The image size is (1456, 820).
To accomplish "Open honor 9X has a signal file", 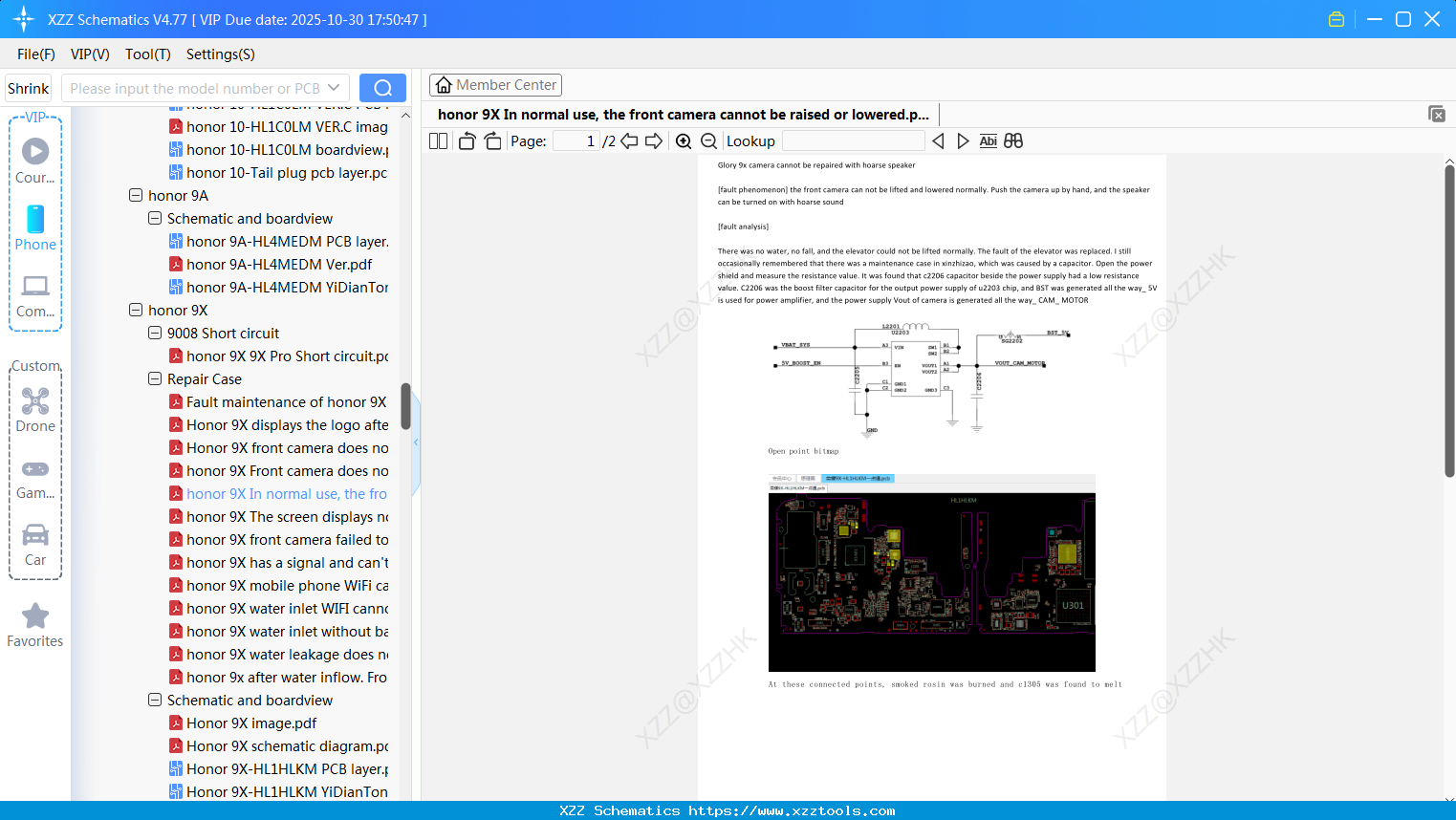I will click(x=278, y=562).
